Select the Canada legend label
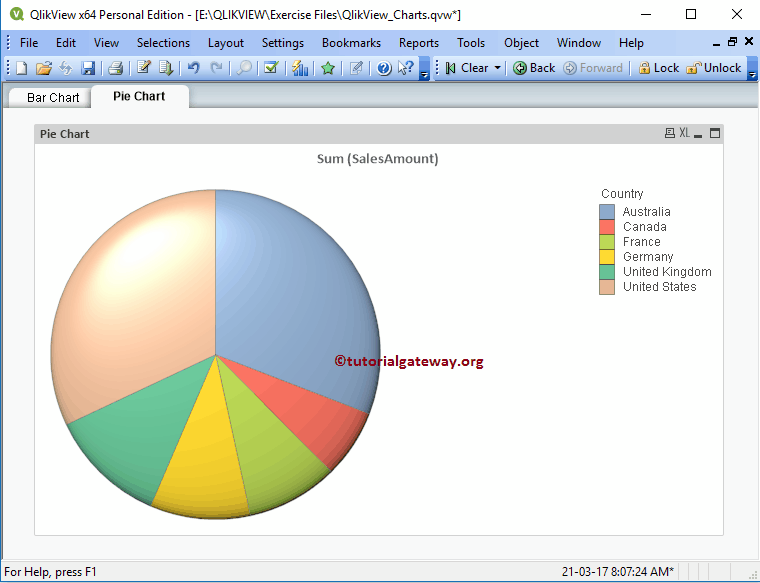760x583 pixels. 645,227
